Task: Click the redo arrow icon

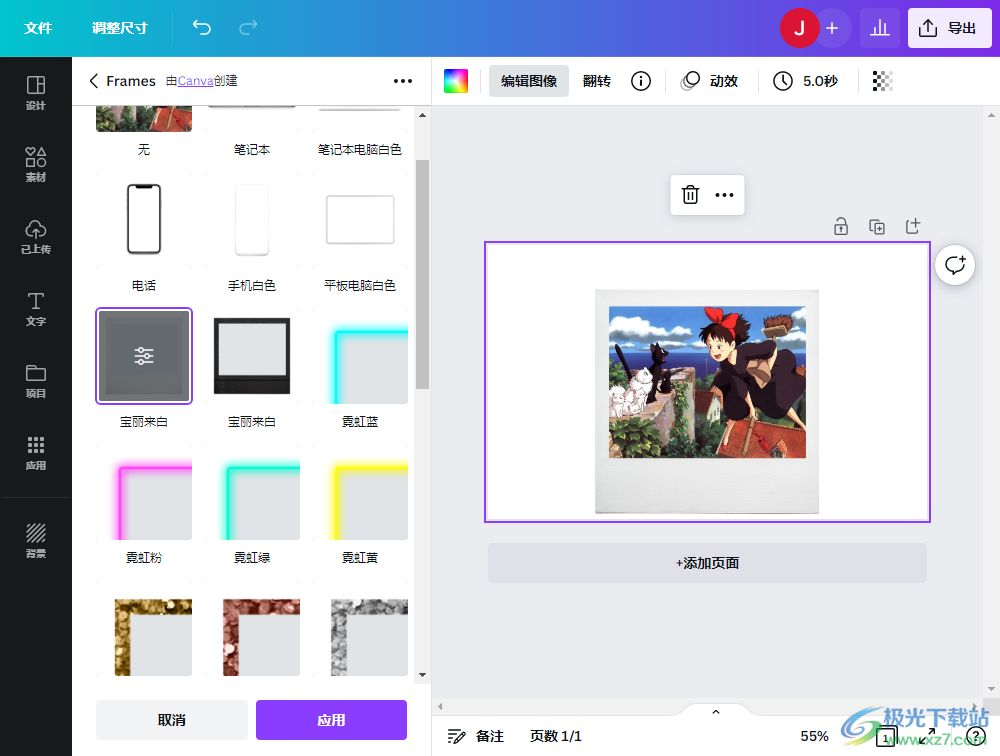Action: 248,27
